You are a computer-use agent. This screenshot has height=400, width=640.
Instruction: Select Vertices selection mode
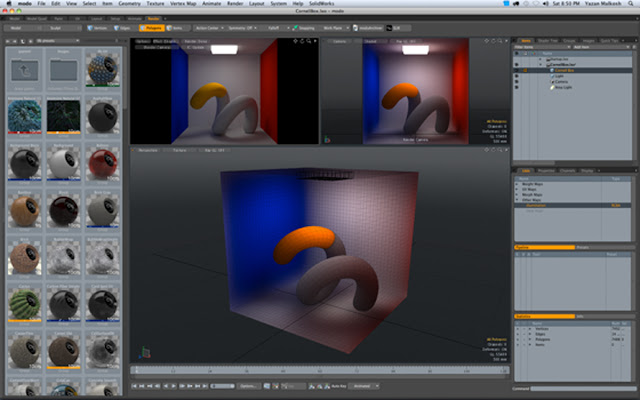97,28
